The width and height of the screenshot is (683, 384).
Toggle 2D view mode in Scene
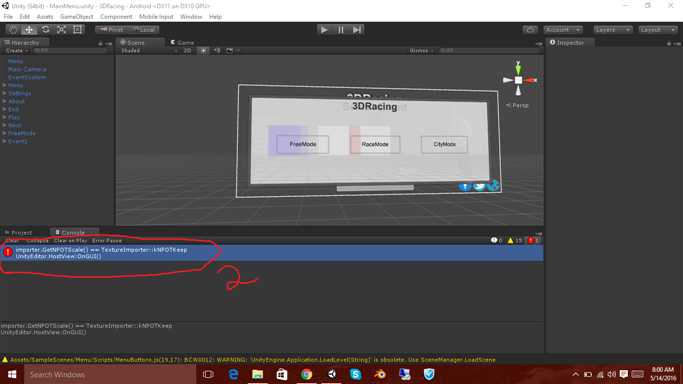pos(187,51)
